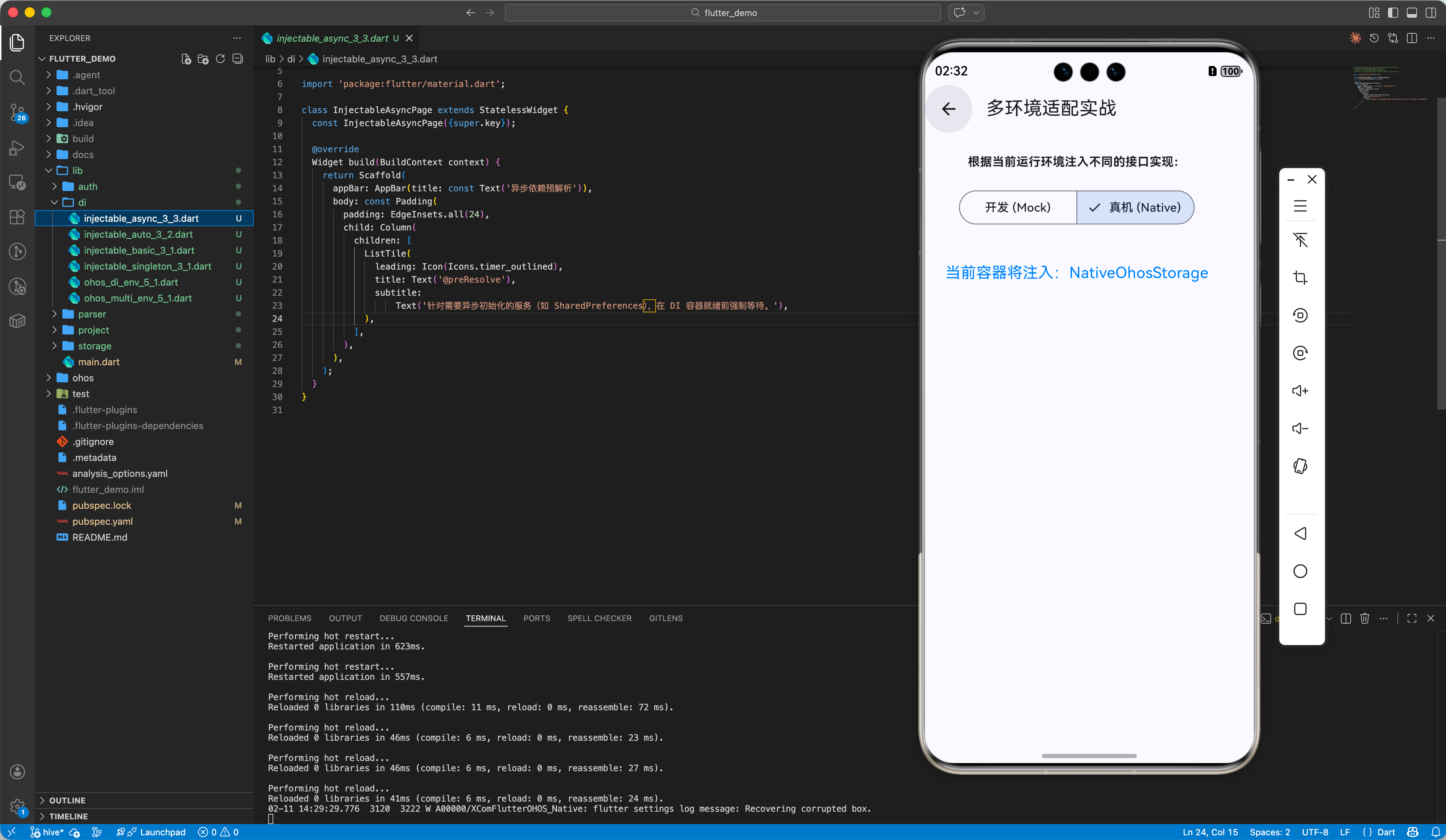
Task: Select the 真机 (Native) segment option
Action: tap(1135, 207)
